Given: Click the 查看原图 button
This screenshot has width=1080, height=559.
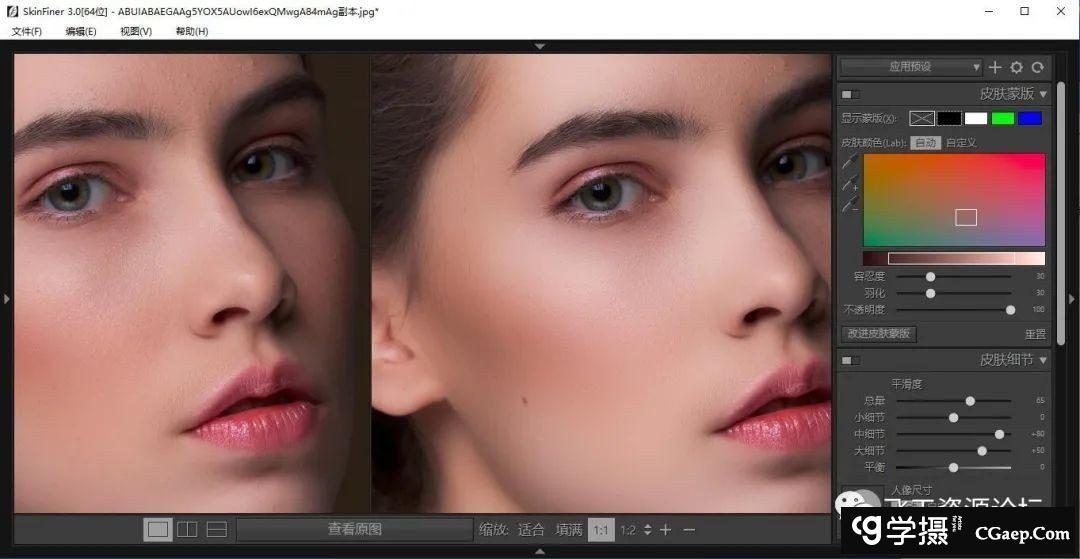Looking at the screenshot, I should coord(354,529).
